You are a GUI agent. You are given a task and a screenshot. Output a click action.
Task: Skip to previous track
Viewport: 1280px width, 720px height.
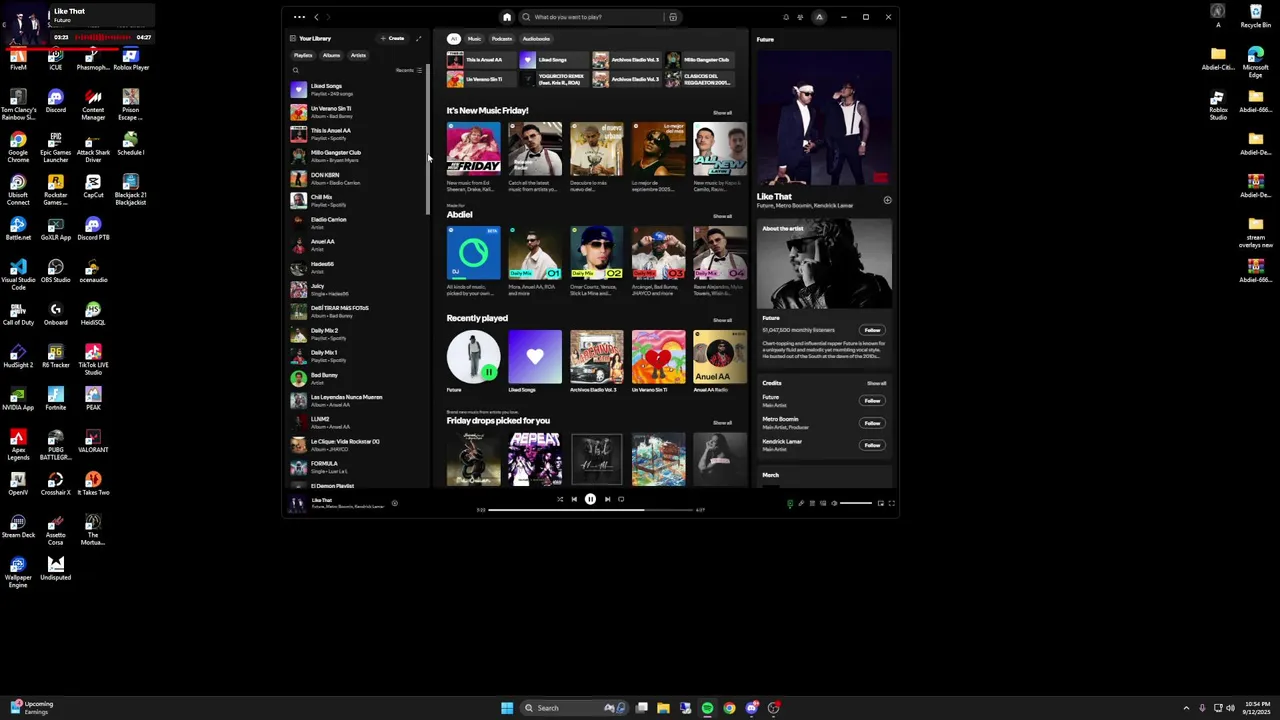click(574, 499)
